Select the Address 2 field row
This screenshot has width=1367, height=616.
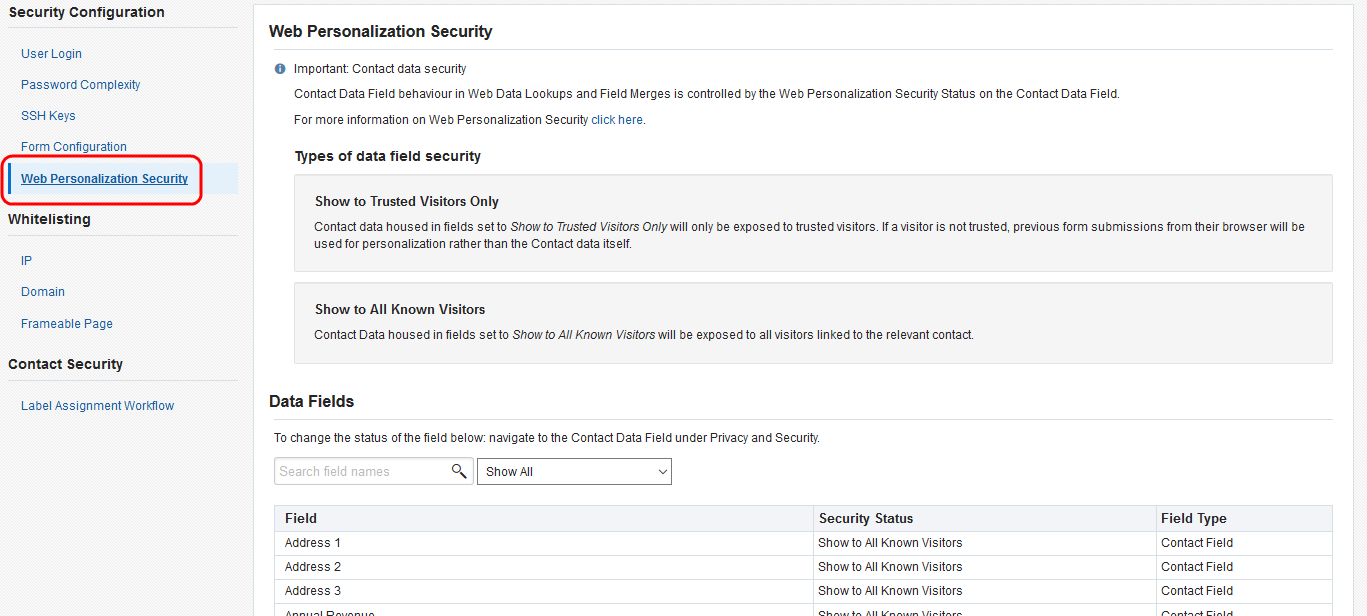click(x=313, y=567)
